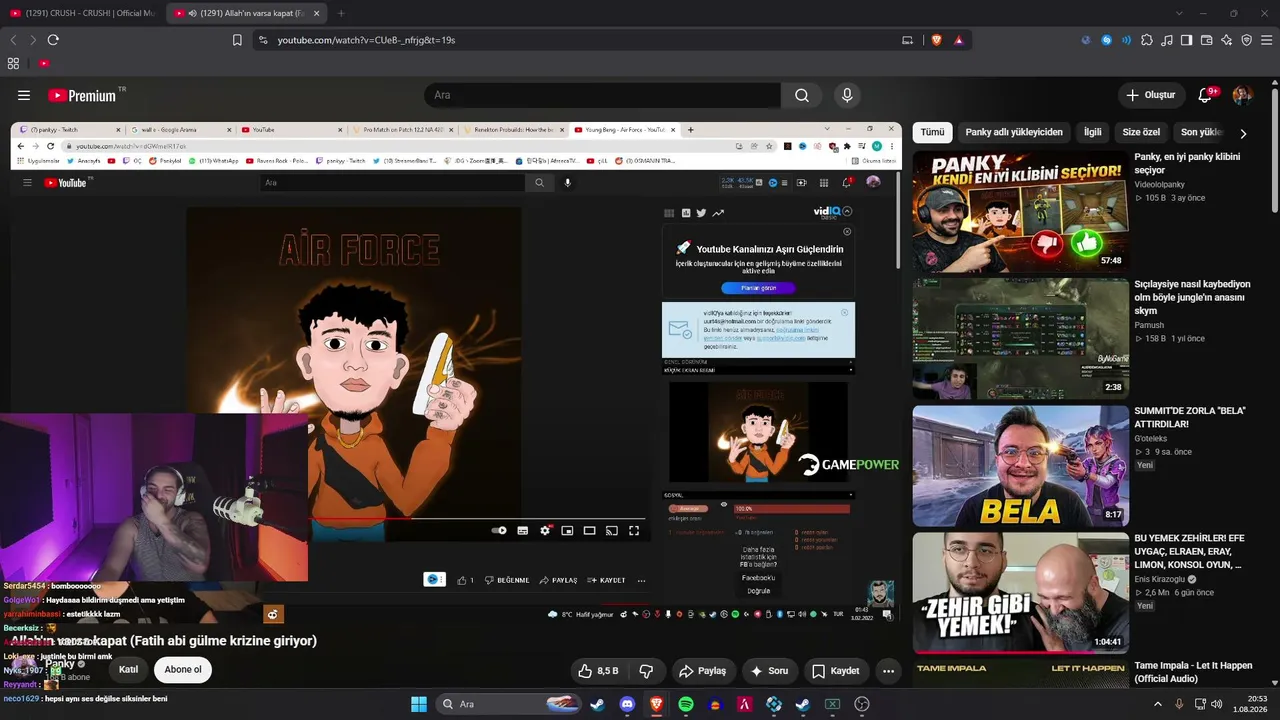Start voice search with the microphone
The image size is (1280, 720).
pos(847,95)
